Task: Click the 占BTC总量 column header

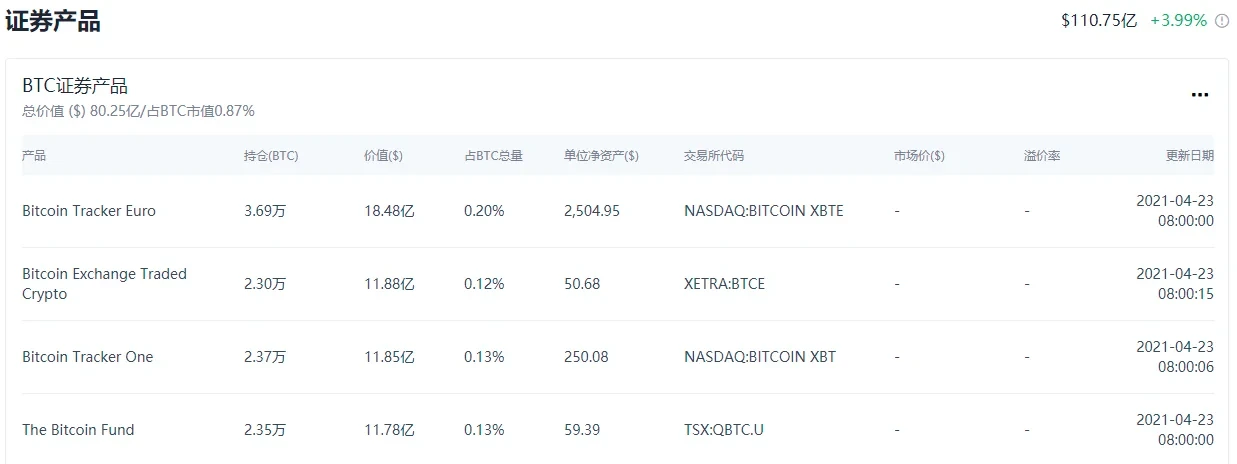Action: (493, 156)
